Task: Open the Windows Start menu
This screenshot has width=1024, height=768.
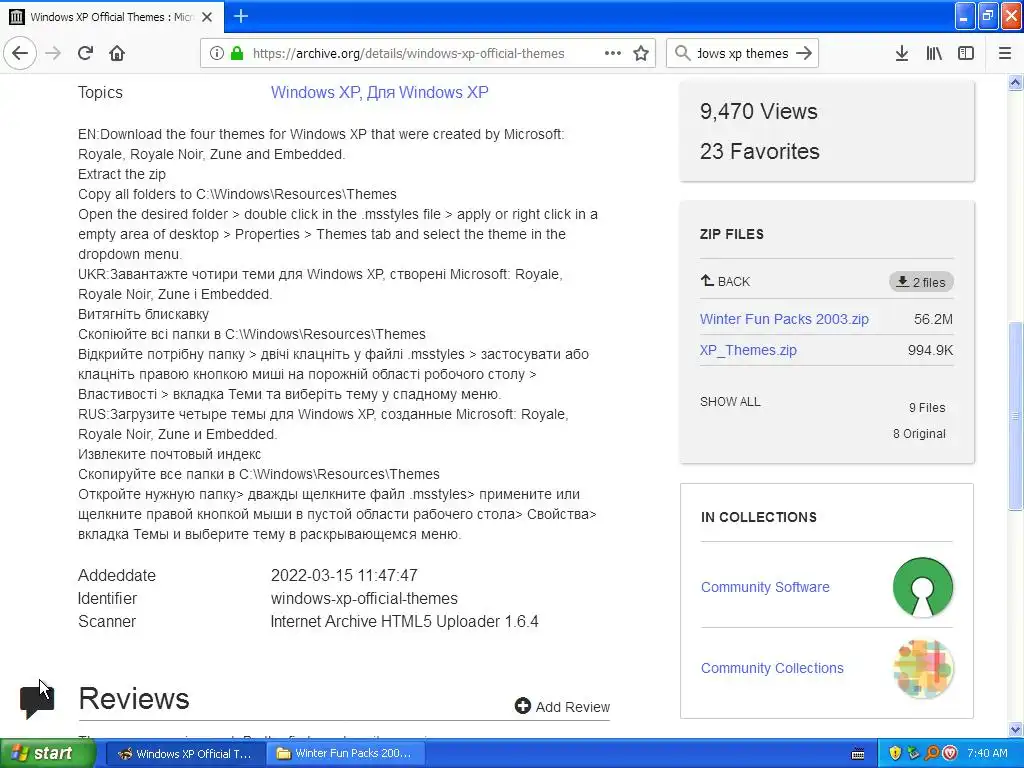Action: [x=48, y=753]
